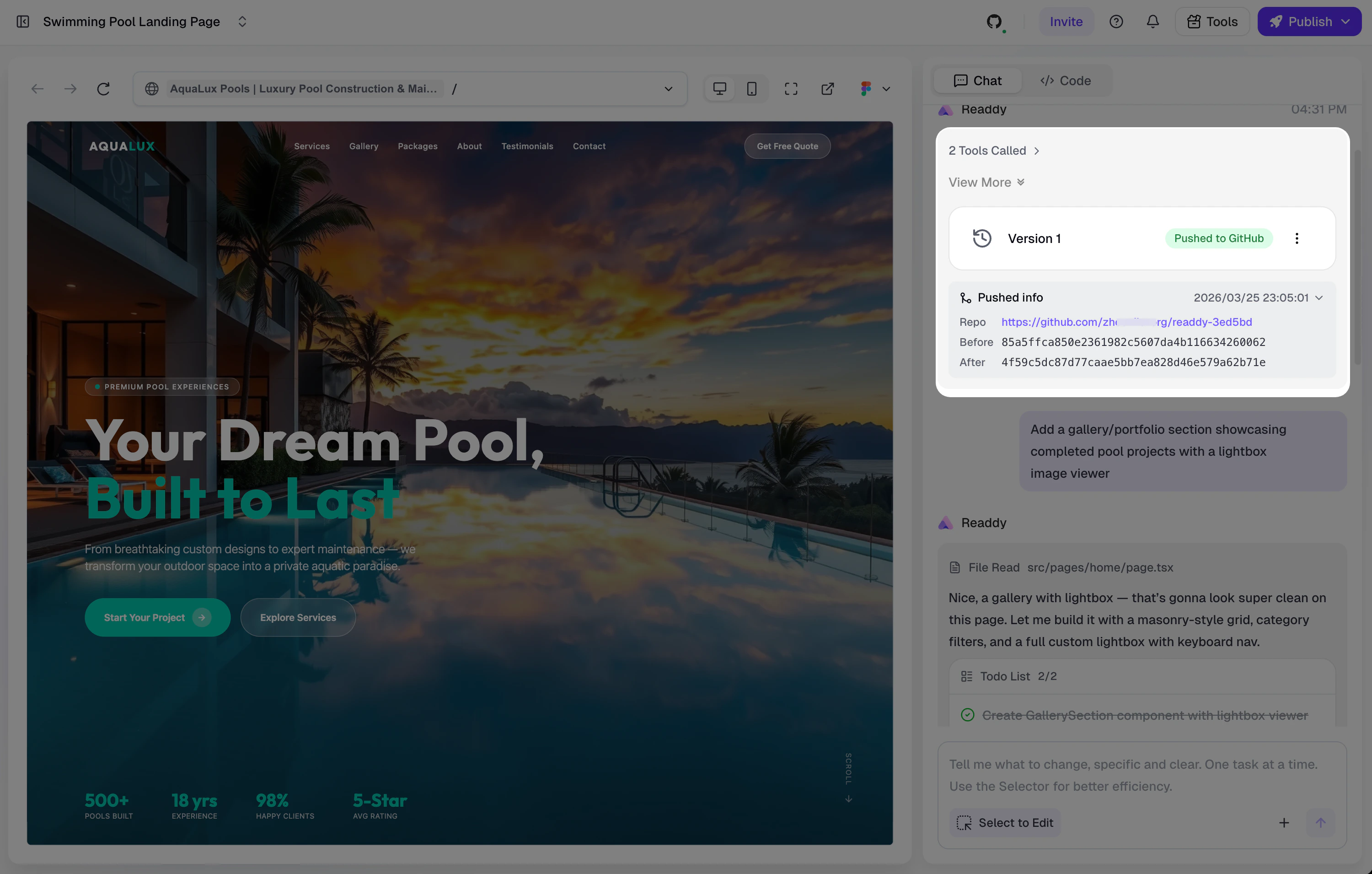Check the Create GallerySection todo item
The width and height of the screenshot is (1372, 874).
click(x=966, y=714)
